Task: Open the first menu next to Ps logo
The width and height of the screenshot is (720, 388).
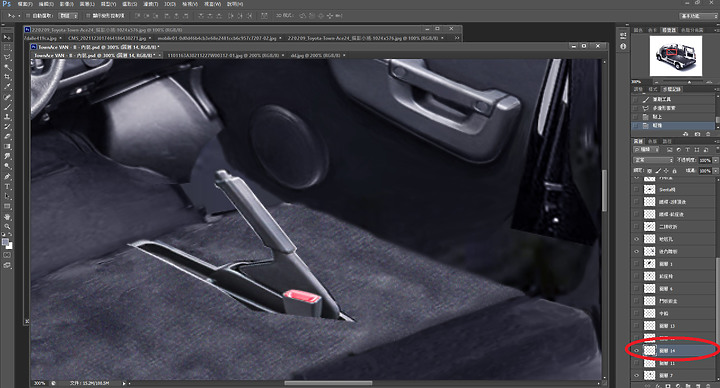Action: point(25,4)
